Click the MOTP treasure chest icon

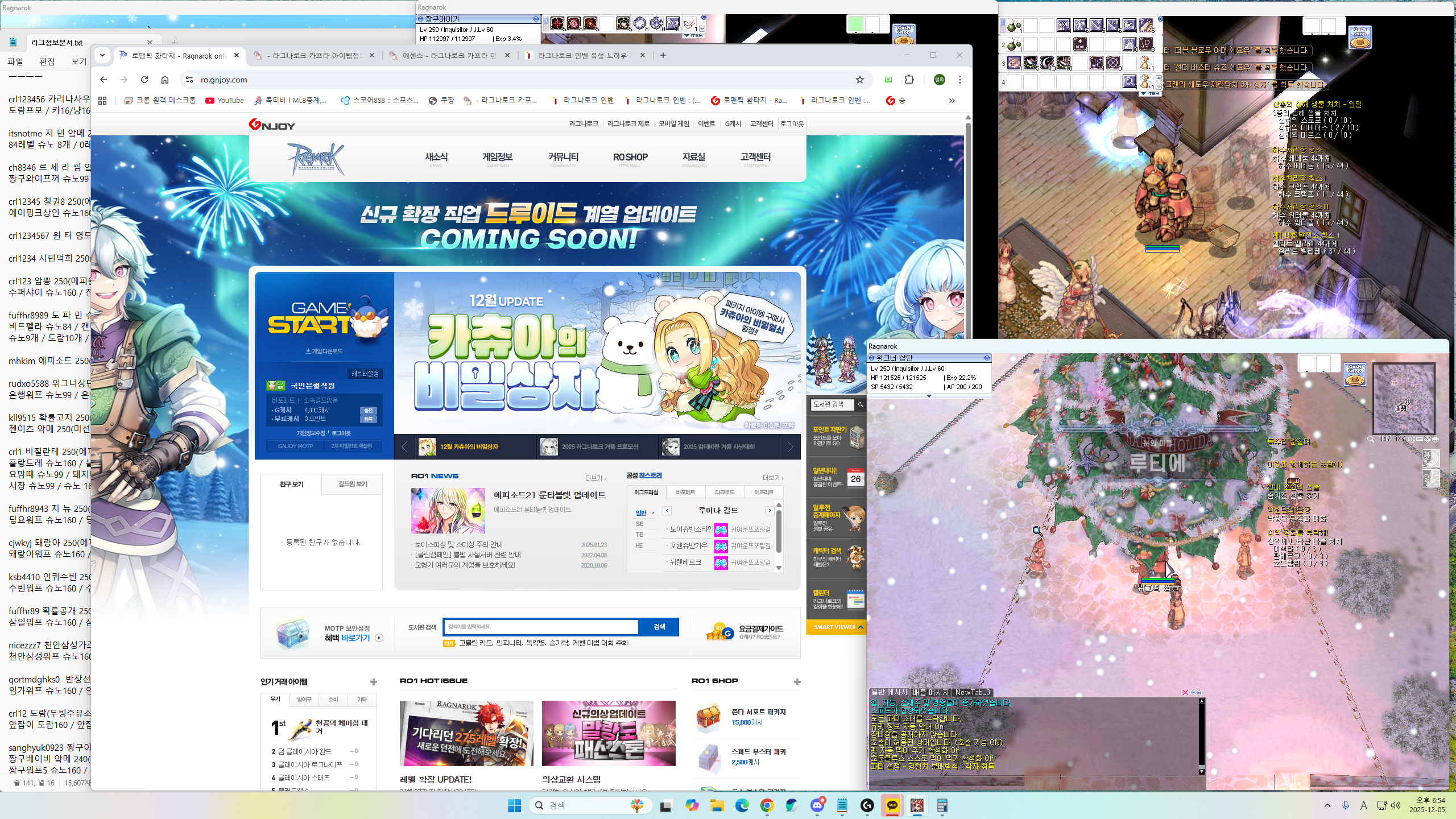point(292,633)
